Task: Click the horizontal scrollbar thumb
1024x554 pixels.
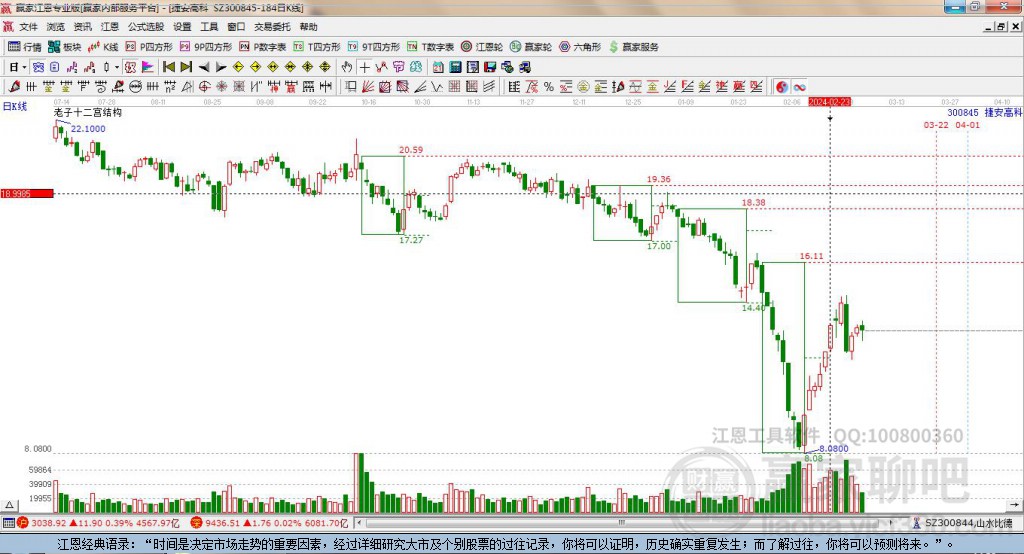Action: (x=622, y=523)
